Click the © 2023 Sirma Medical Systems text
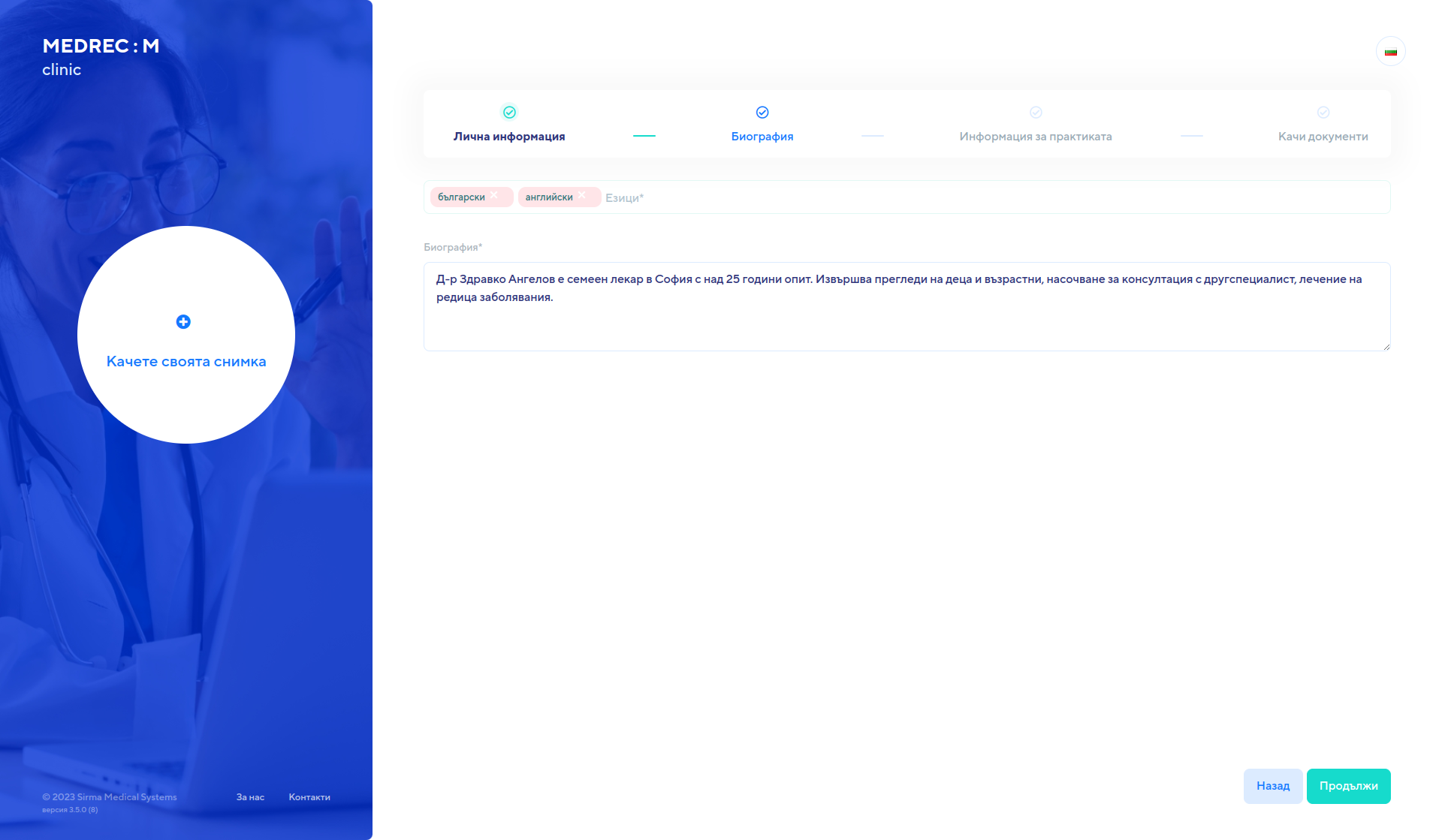This screenshot has width=1442, height=840. tap(110, 797)
